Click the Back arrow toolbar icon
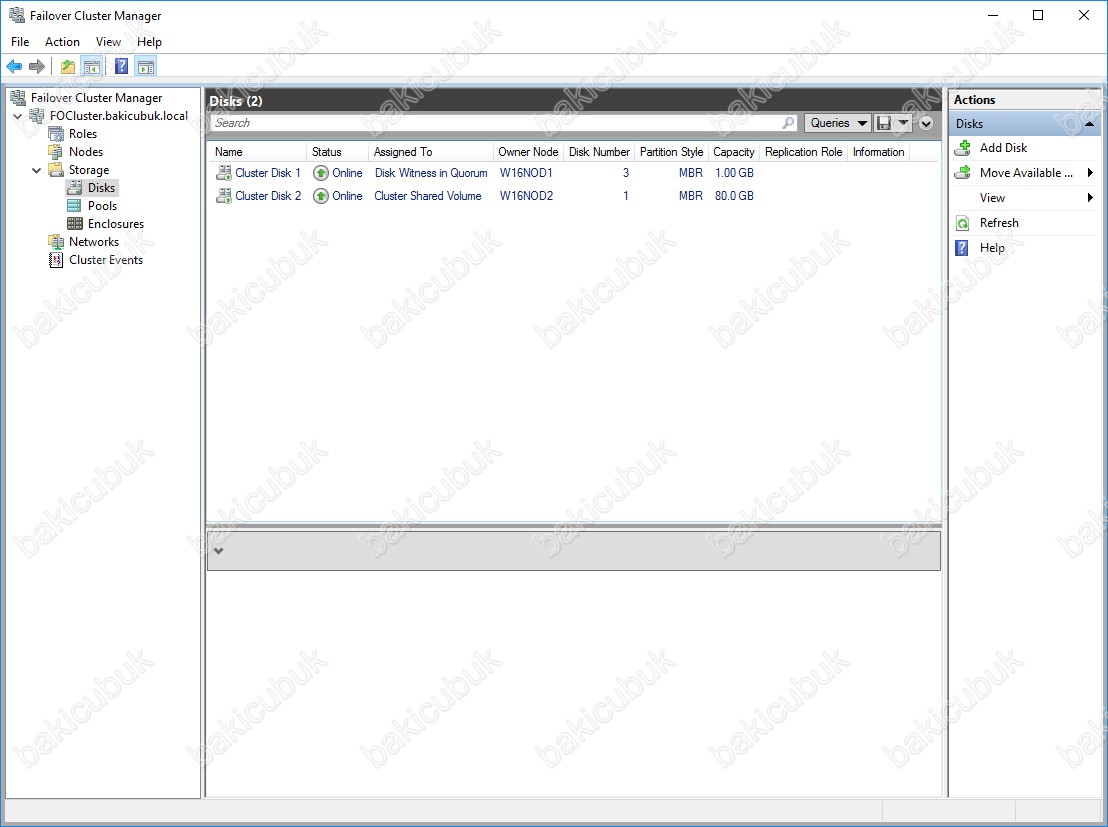 (x=14, y=66)
